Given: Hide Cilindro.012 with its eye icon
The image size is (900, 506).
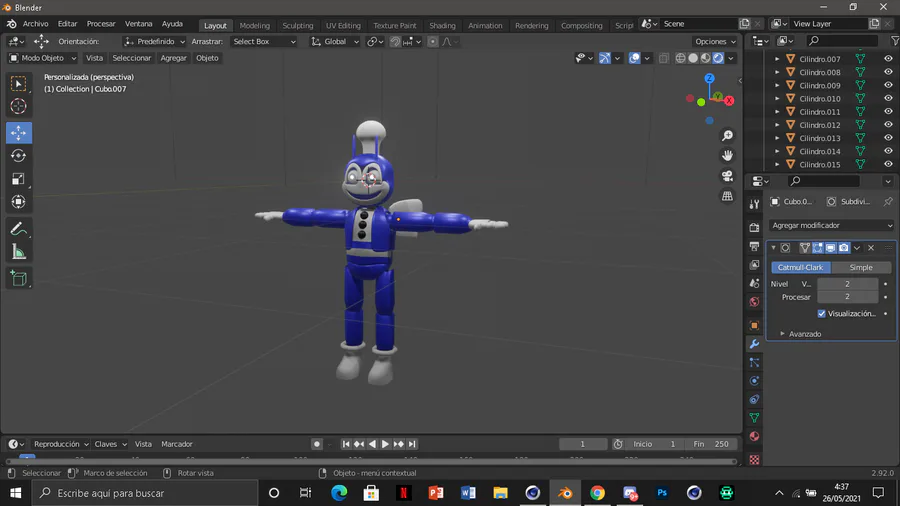Looking at the screenshot, I should point(888,124).
